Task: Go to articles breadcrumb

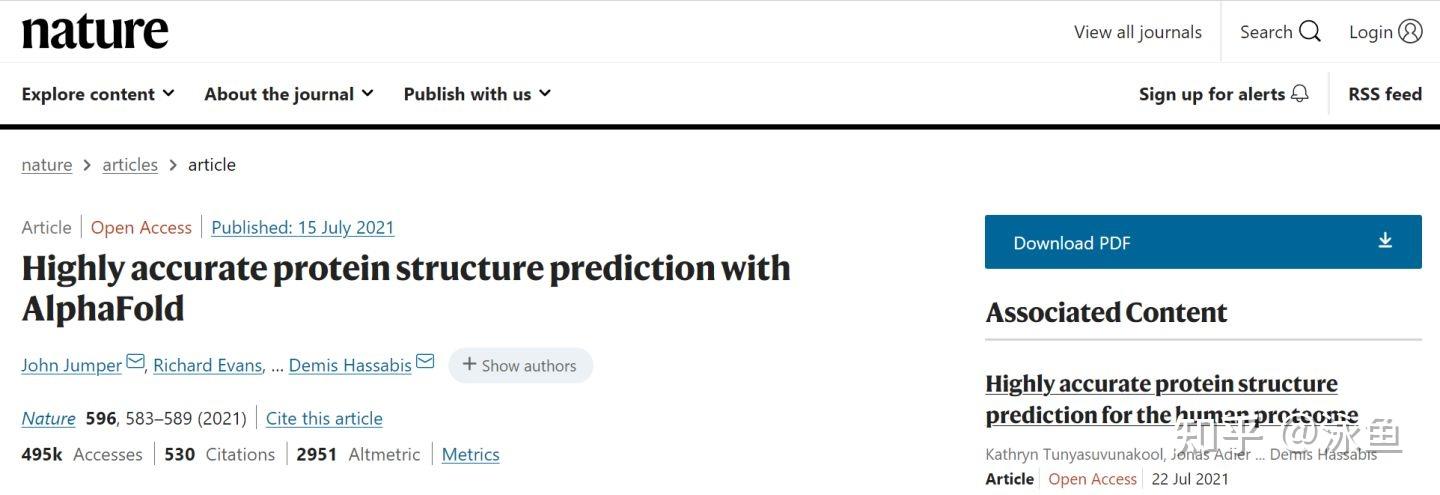Action: (130, 165)
